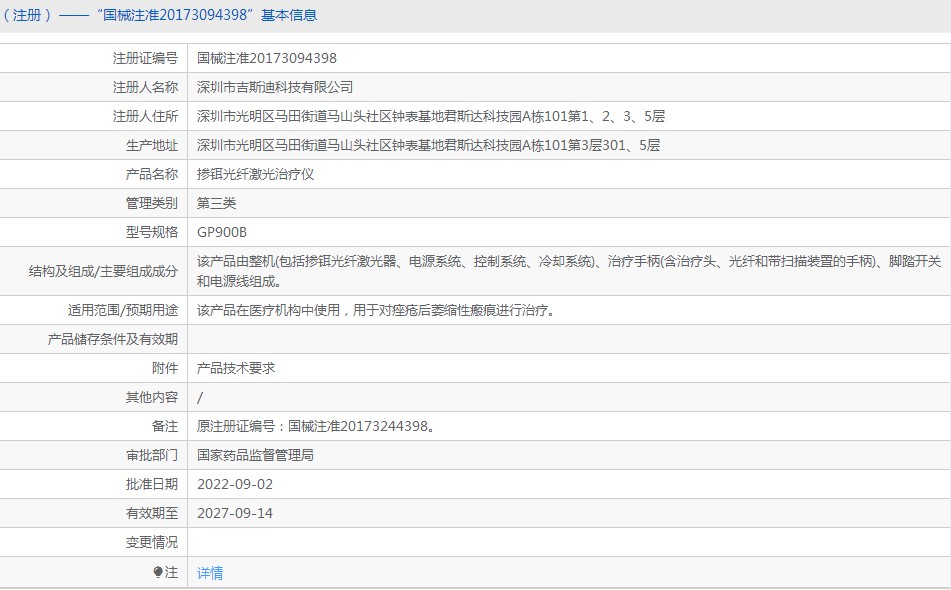Click the 注册人住所 label
The height and width of the screenshot is (590, 951).
click(x=146, y=116)
